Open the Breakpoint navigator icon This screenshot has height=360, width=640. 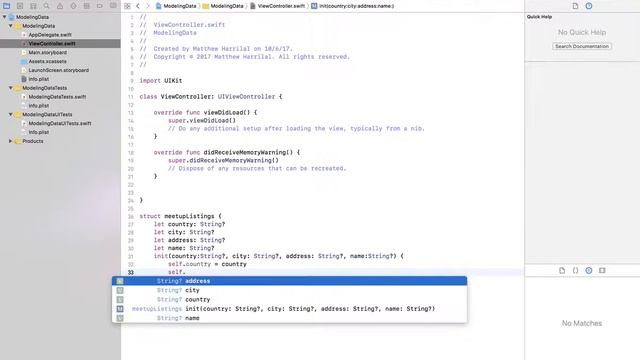pyautogui.click(x=100, y=6)
